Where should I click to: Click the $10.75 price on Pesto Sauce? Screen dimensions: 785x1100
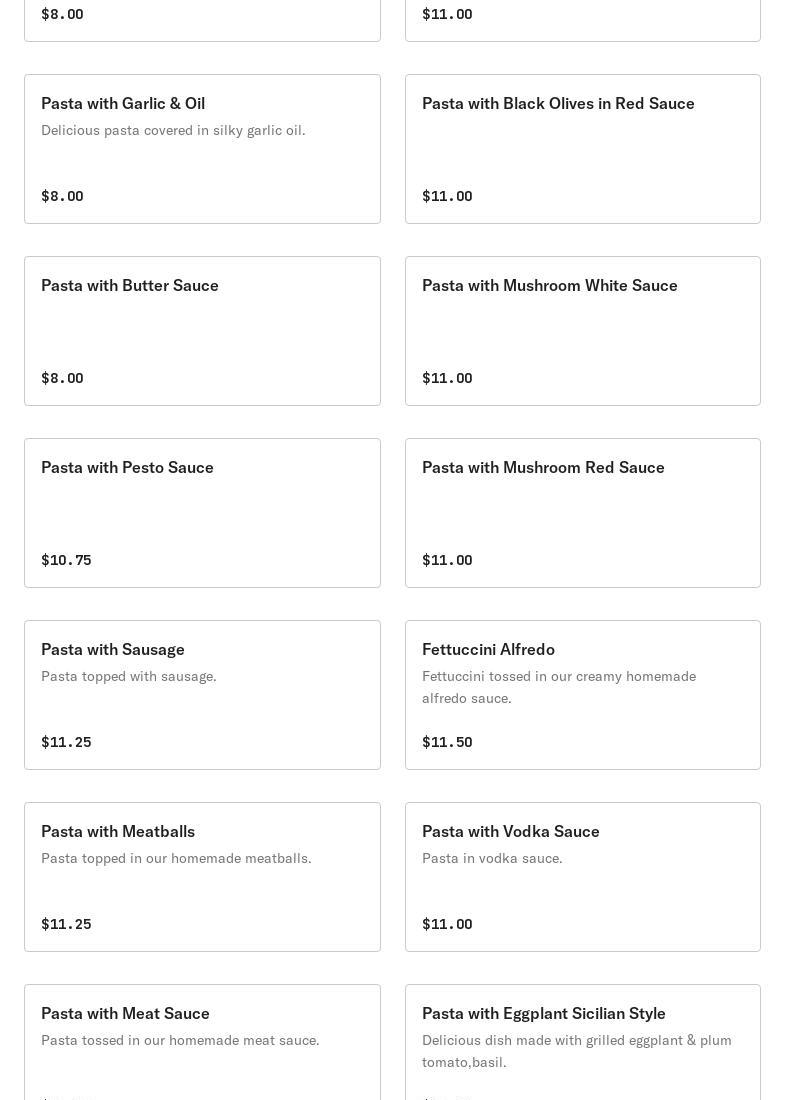click(66, 560)
